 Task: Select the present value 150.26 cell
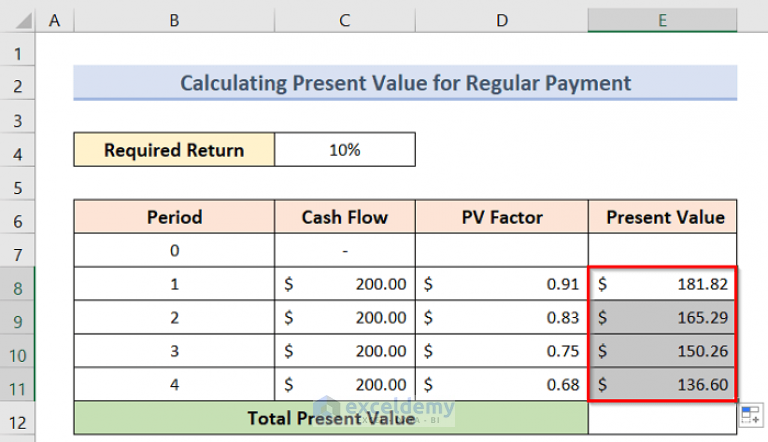coord(662,351)
